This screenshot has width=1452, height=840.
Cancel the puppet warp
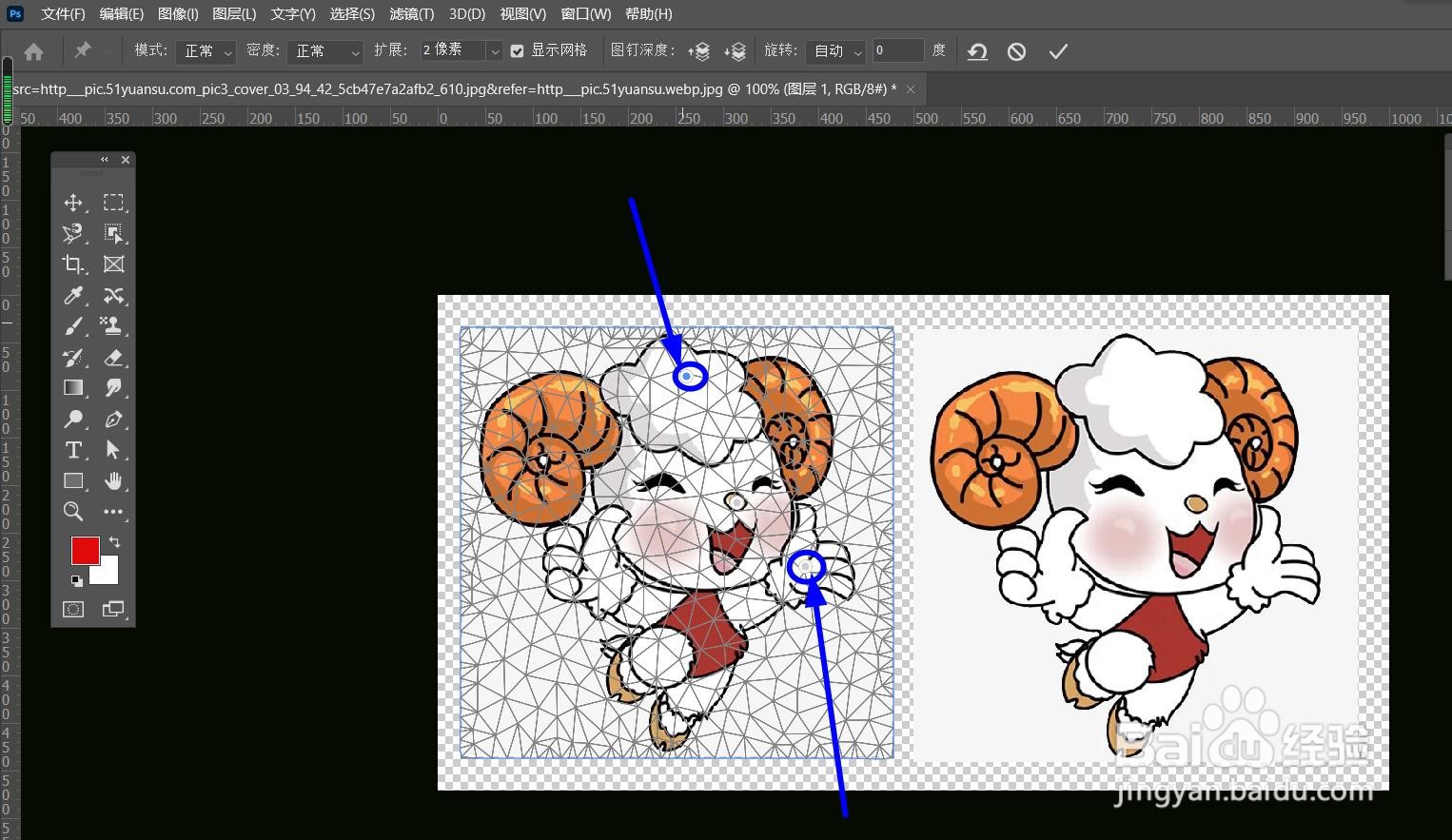click(x=1016, y=51)
